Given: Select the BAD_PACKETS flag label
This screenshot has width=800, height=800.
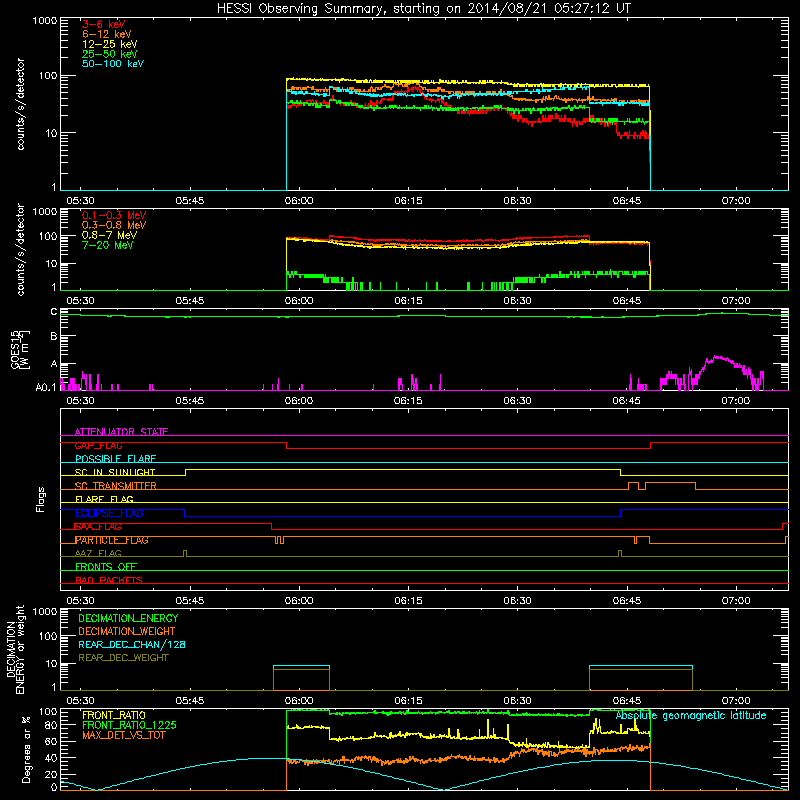Looking at the screenshot, I should tap(109, 580).
